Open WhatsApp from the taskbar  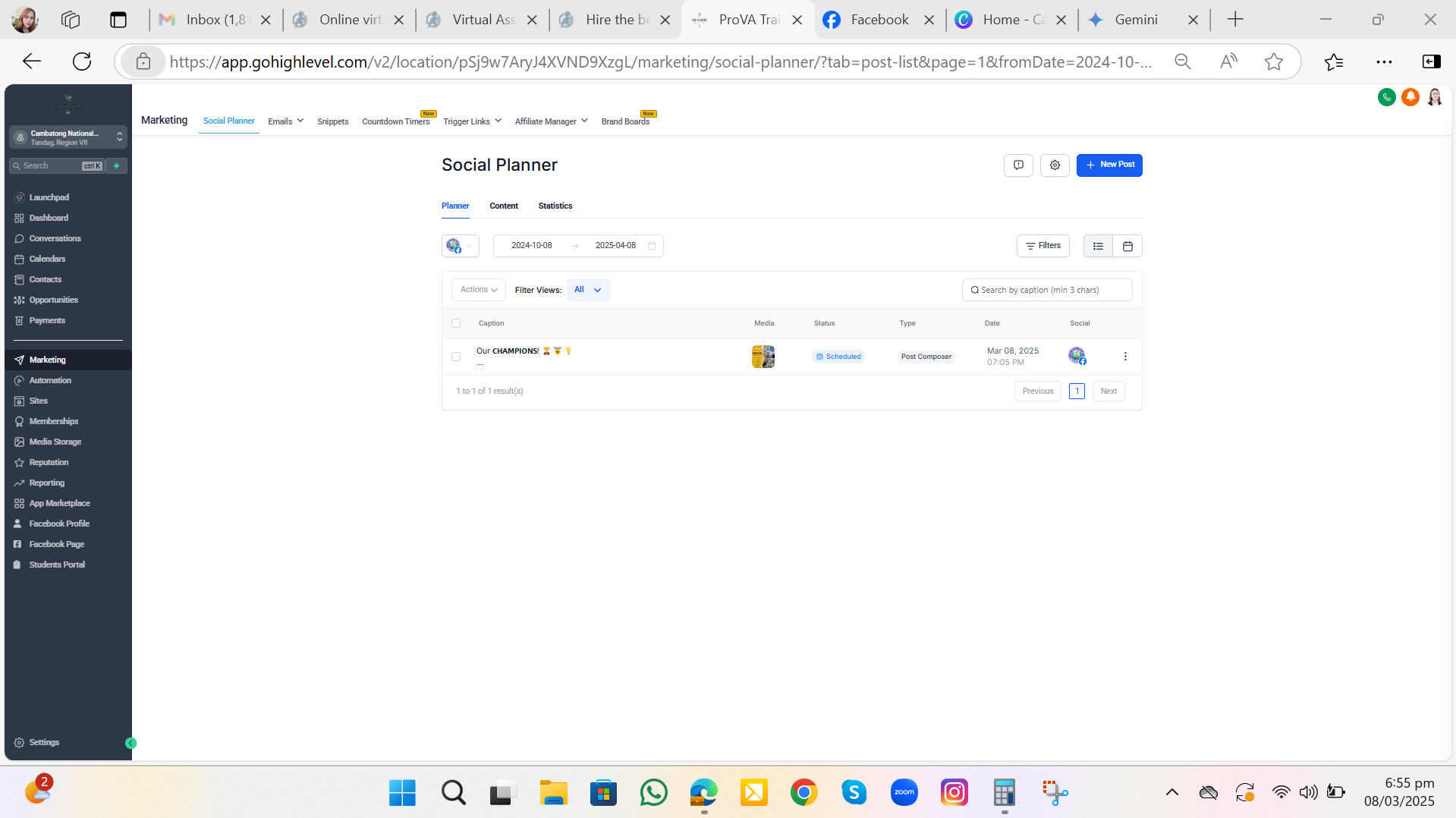(x=653, y=793)
